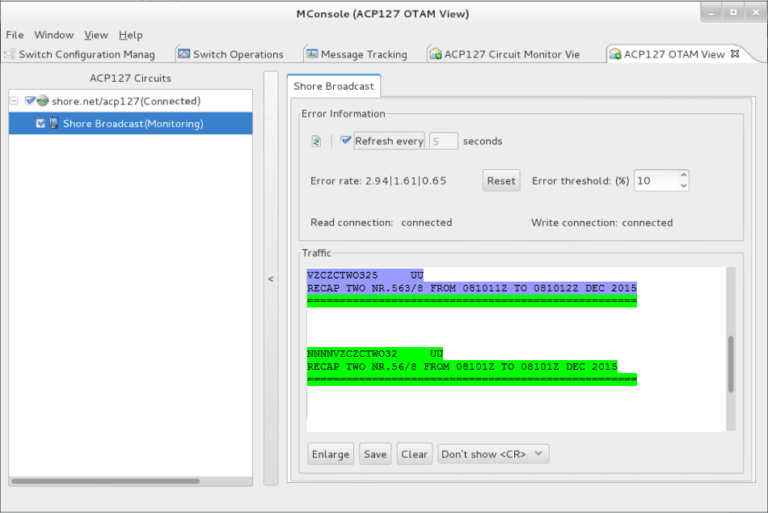Click the Traffic vertical scrollbar thumb
768x513 pixels.
(731, 364)
